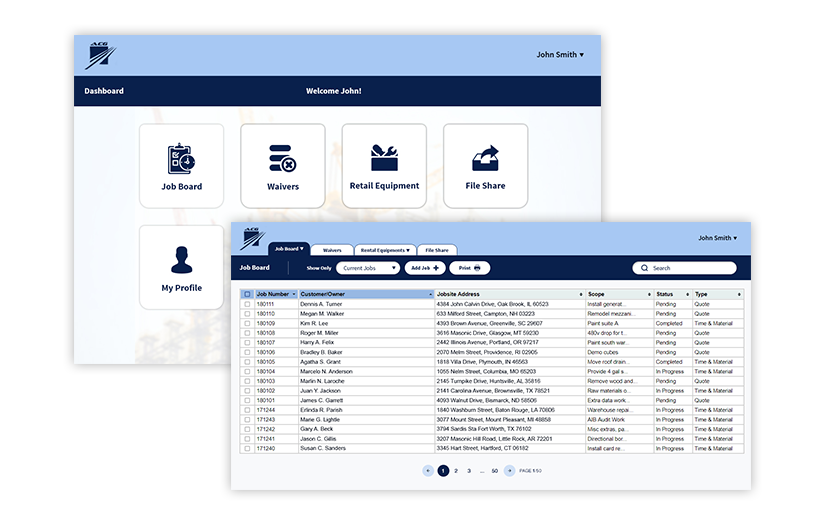825x525 pixels.
Task: Open the Retail Equipment tile
Action: coord(384,166)
